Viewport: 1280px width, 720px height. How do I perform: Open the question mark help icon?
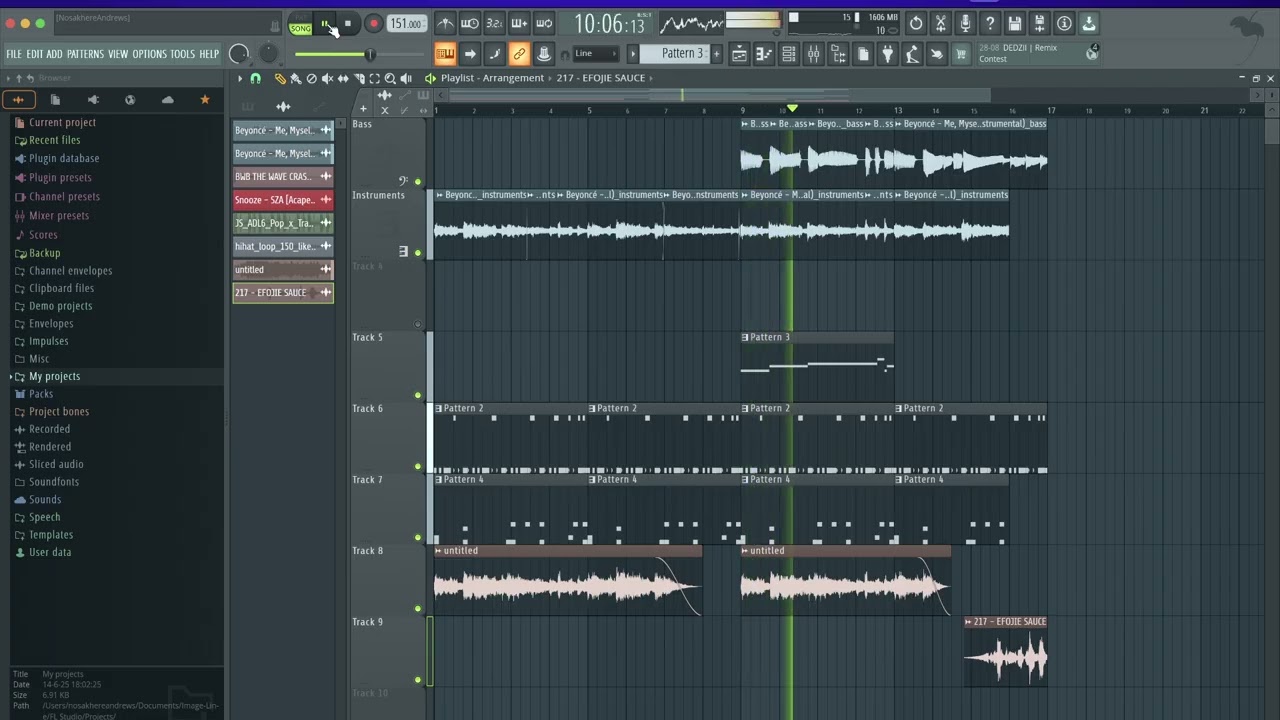point(990,24)
